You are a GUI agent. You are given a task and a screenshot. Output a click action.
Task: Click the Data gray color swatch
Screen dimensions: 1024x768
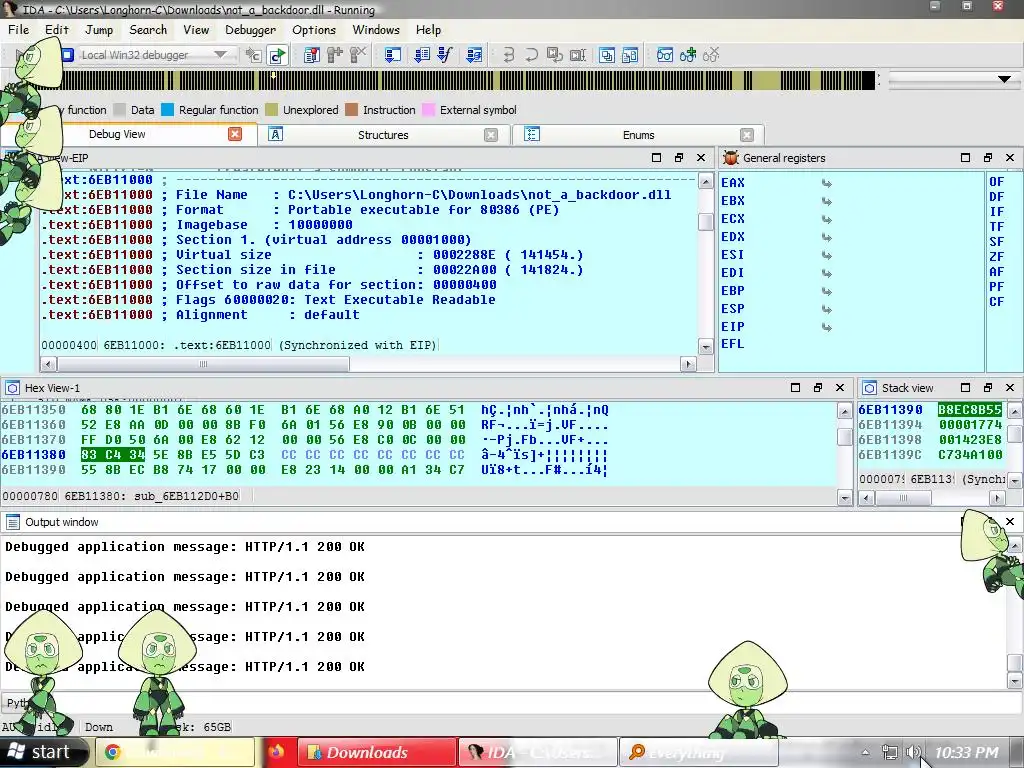[119, 110]
